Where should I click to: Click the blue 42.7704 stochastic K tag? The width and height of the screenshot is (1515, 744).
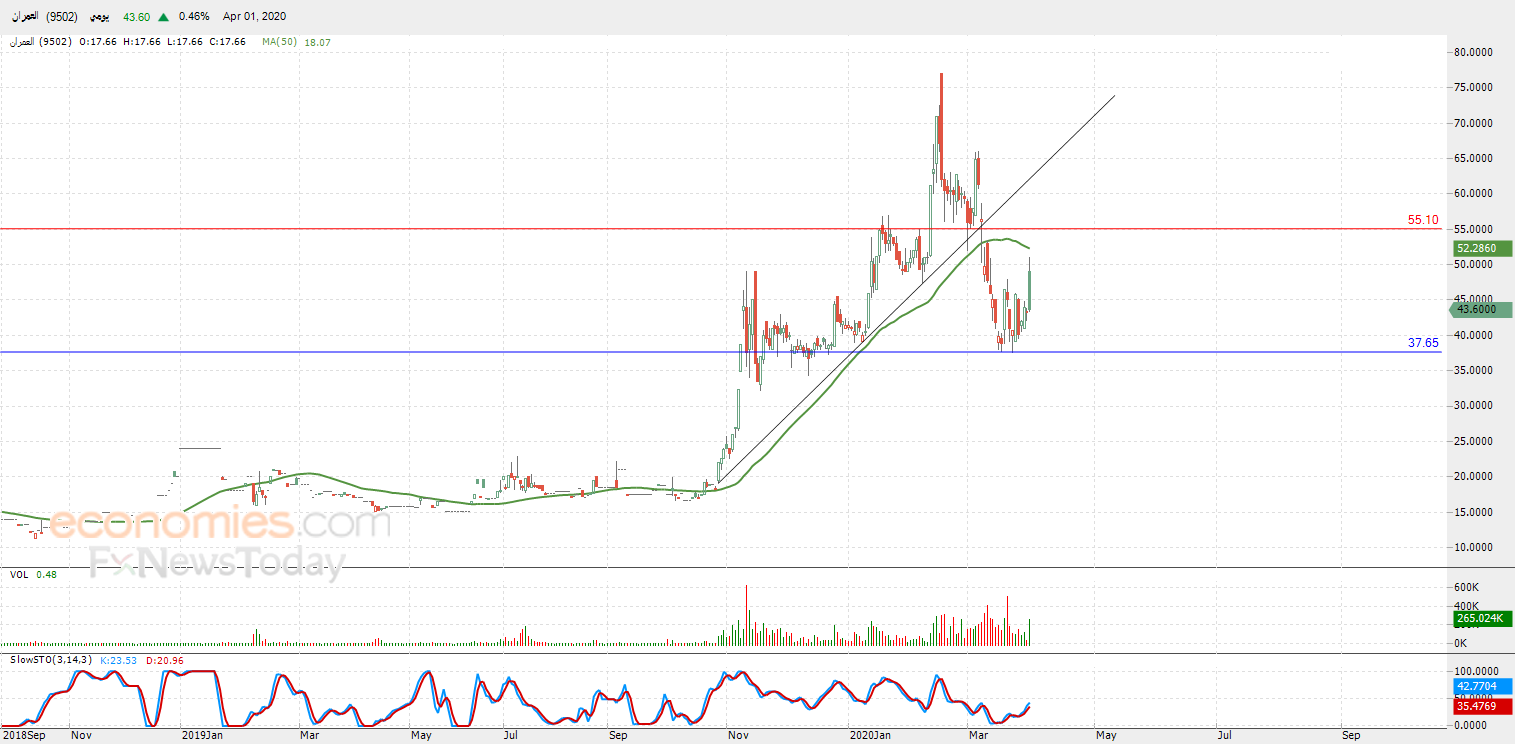click(1482, 687)
